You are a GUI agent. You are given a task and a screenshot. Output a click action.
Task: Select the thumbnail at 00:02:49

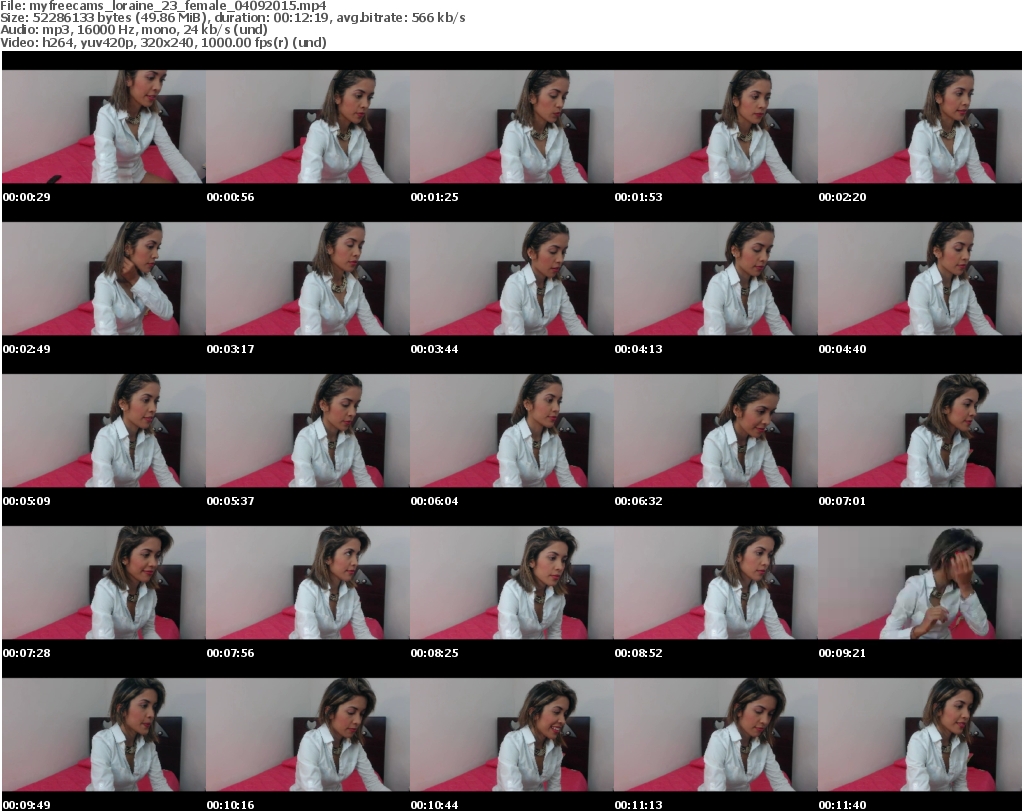[x=104, y=279]
